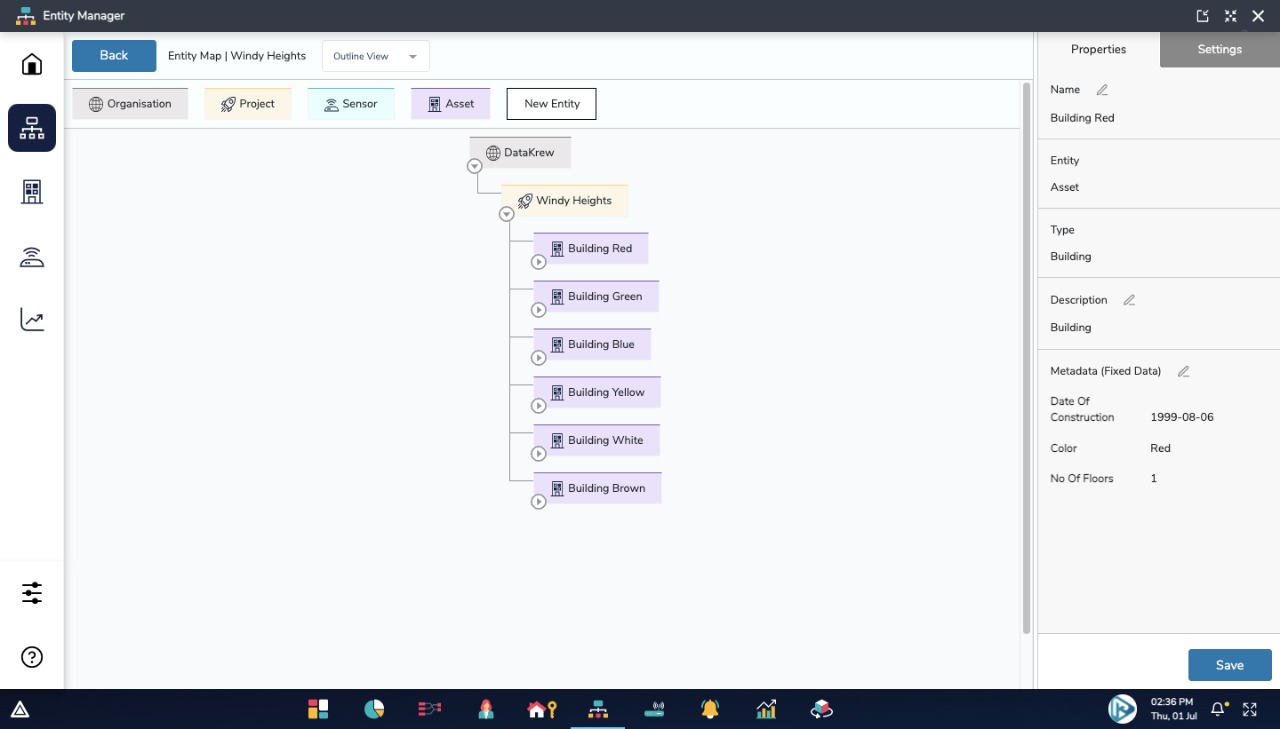Click the Save button
1280x729 pixels.
(x=1230, y=665)
